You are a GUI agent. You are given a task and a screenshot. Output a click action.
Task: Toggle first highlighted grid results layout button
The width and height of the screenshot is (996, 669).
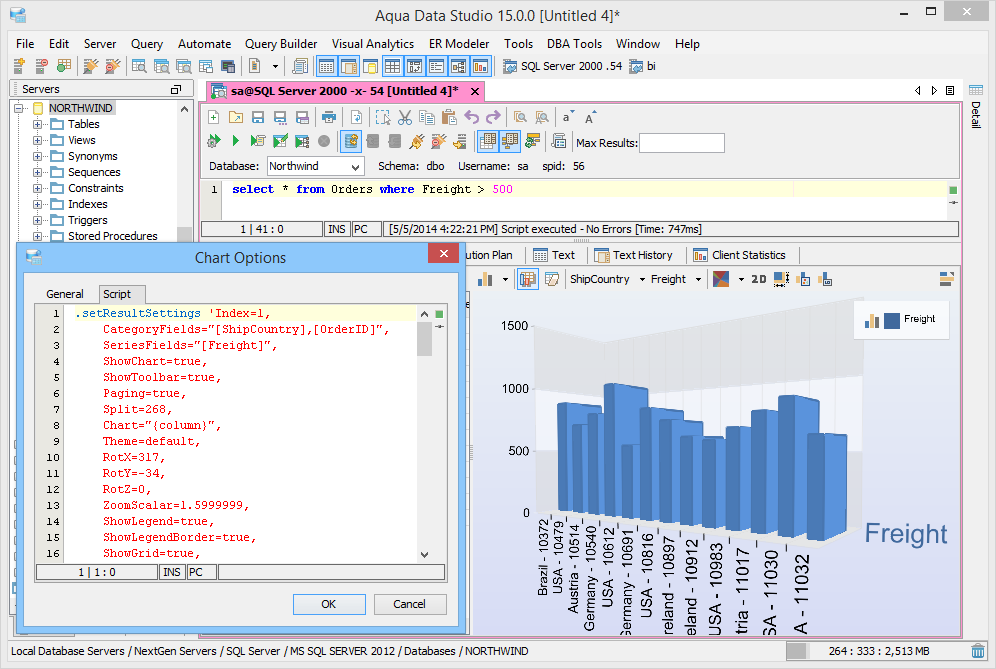[x=487, y=141]
